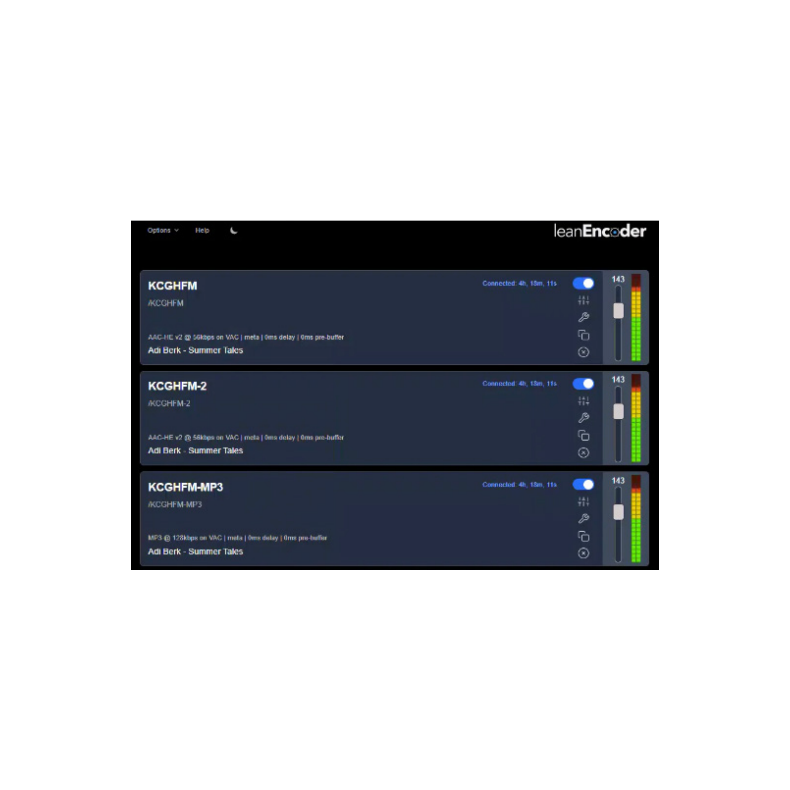Duplicate the KCGHFM-2 encoder

pos(583,435)
